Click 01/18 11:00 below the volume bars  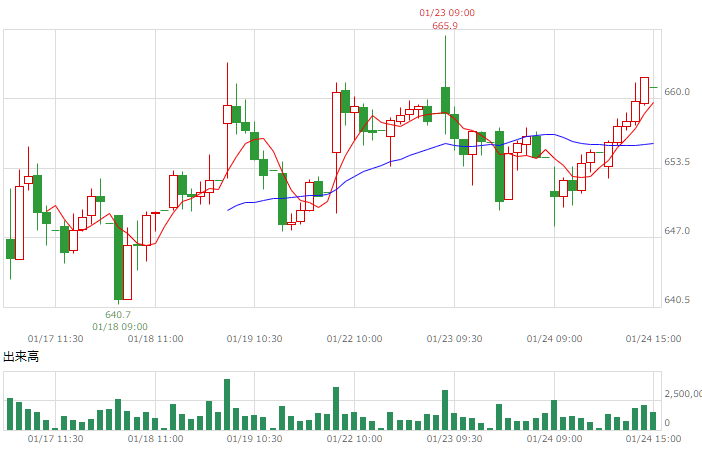pos(155,439)
